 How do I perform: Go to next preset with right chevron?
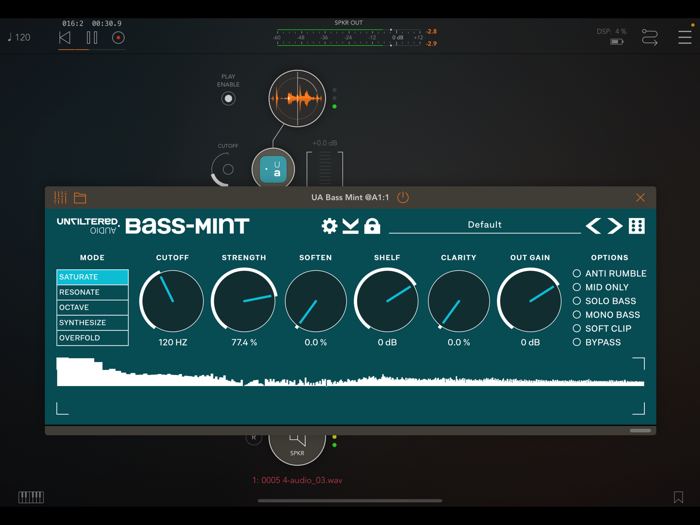tap(615, 226)
